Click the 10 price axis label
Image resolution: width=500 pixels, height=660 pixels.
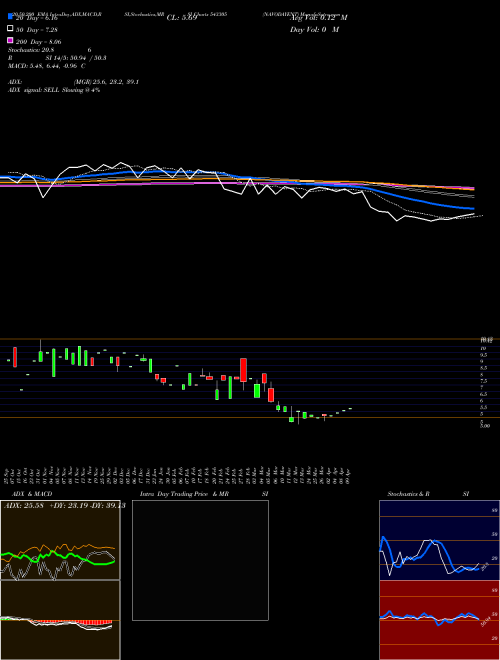(482, 349)
